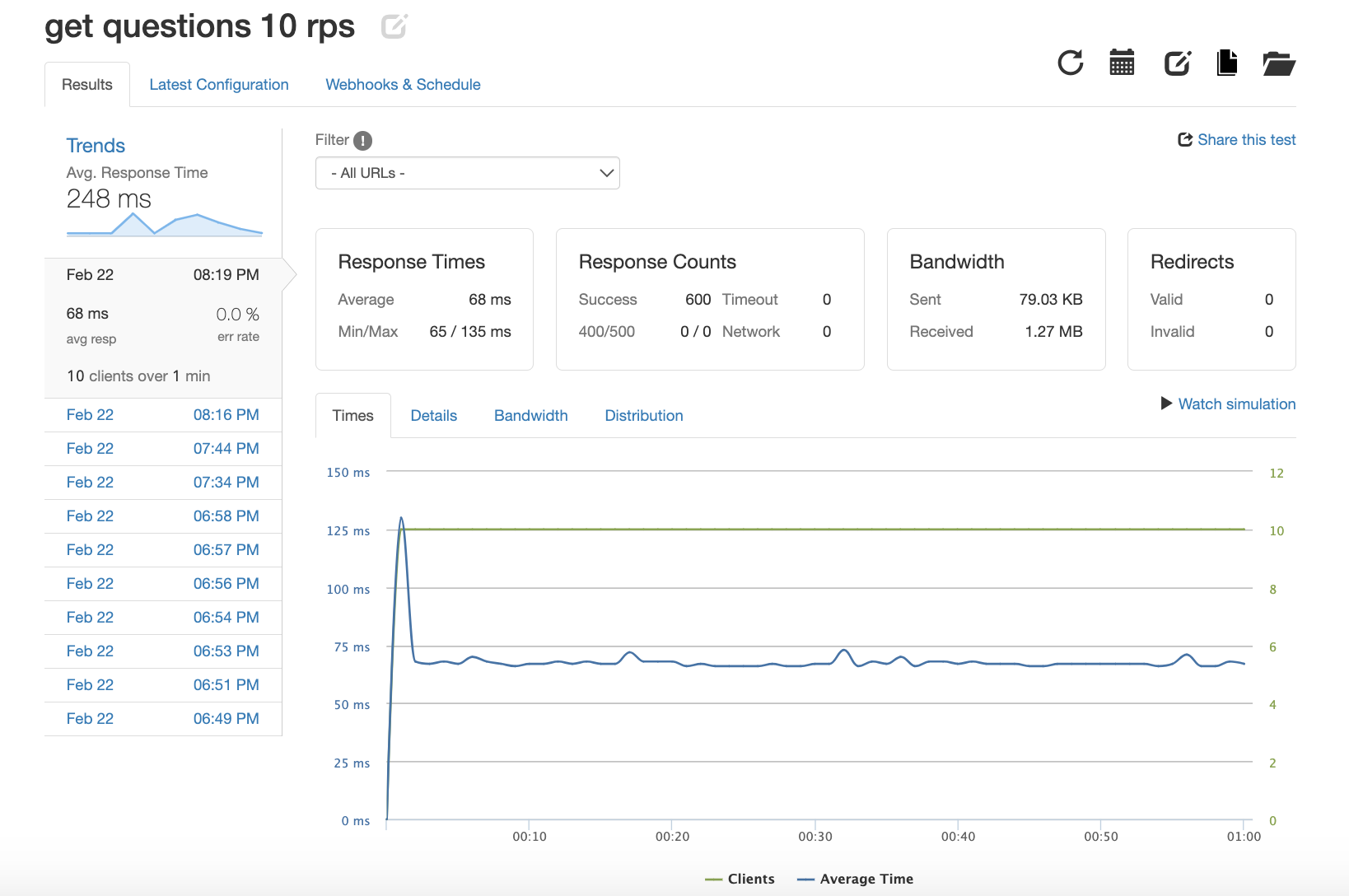The height and width of the screenshot is (896, 1349).
Task: Click the edit pencil icon beside test title
Action: coord(394,26)
